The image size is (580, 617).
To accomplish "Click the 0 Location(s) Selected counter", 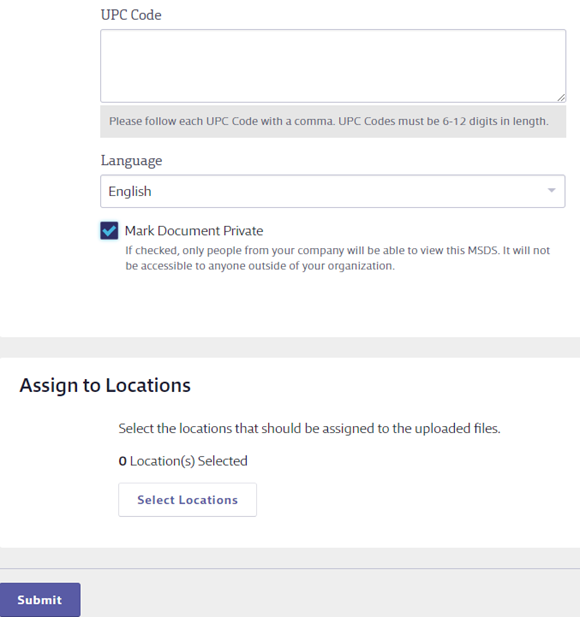I will point(183,461).
